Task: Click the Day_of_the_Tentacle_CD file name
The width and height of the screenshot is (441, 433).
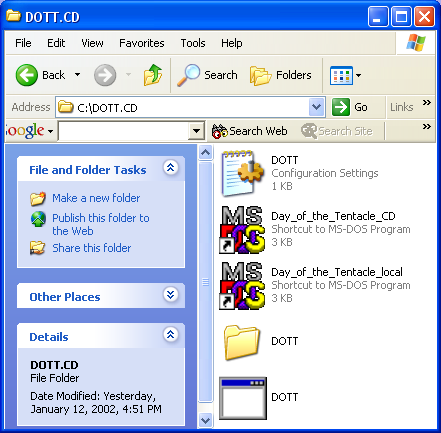Action: tap(333, 216)
